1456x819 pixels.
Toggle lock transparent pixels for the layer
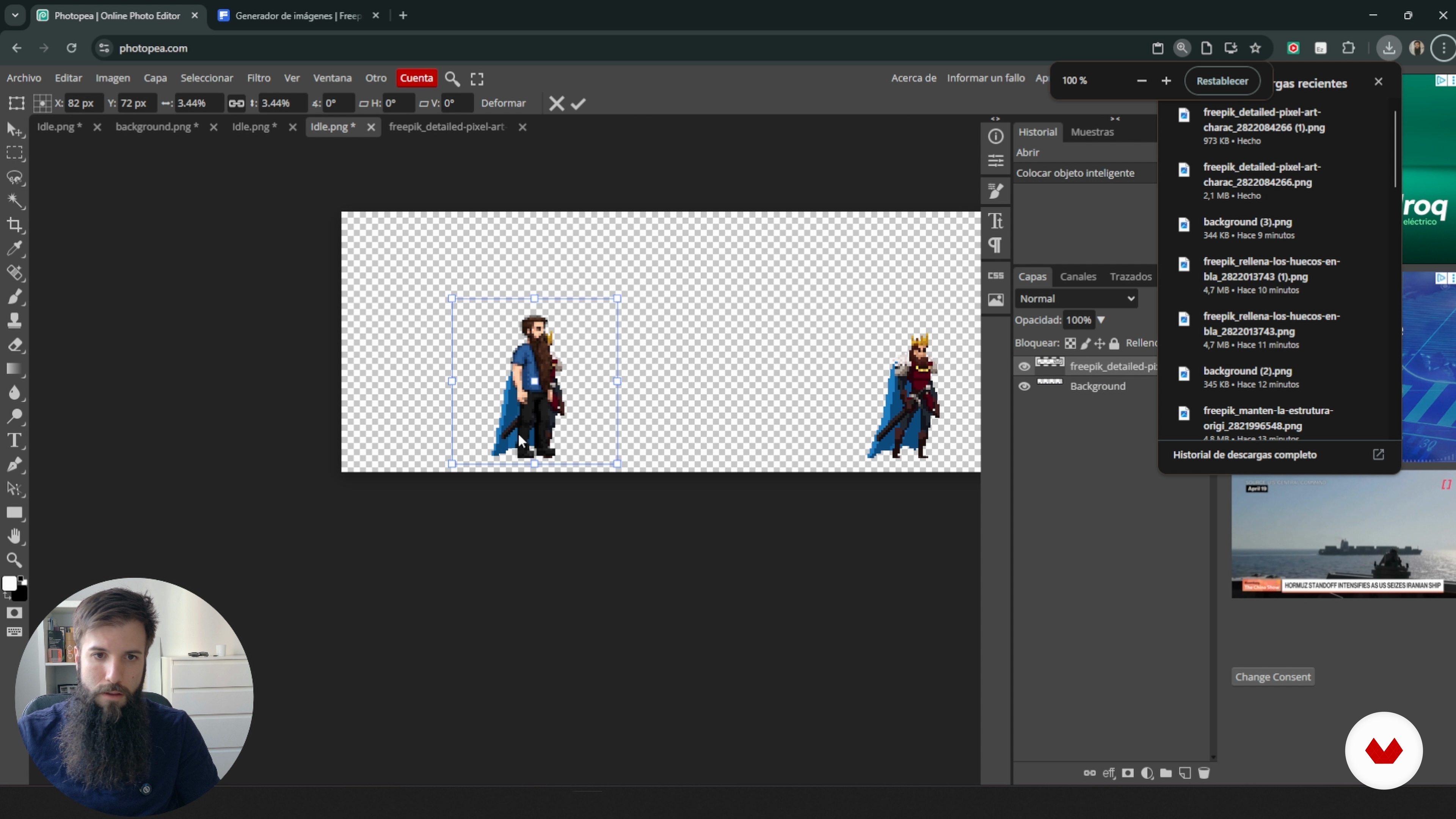coord(1070,343)
